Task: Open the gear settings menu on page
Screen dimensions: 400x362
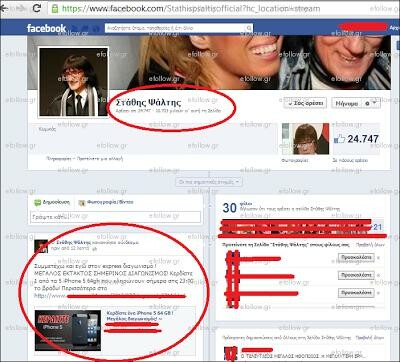Action: tap(371, 104)
